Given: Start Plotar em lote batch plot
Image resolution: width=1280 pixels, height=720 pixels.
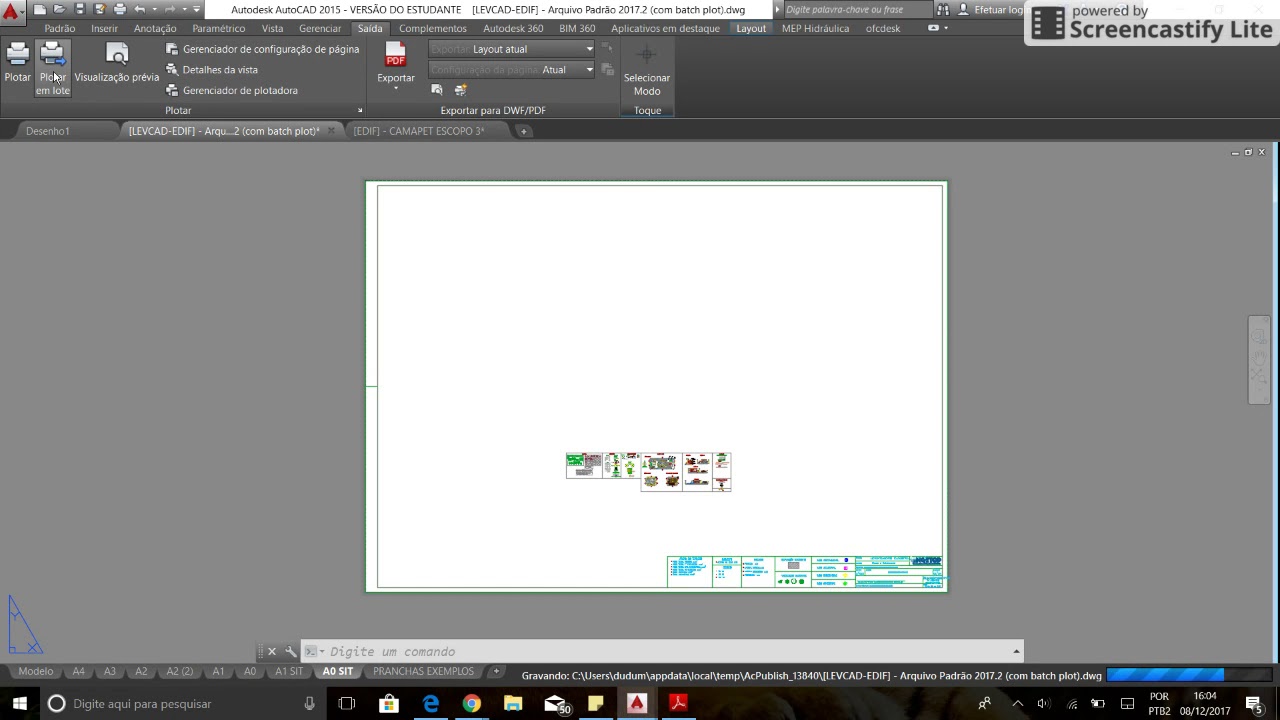Looking at the screenshot, I should coord(53,68).
